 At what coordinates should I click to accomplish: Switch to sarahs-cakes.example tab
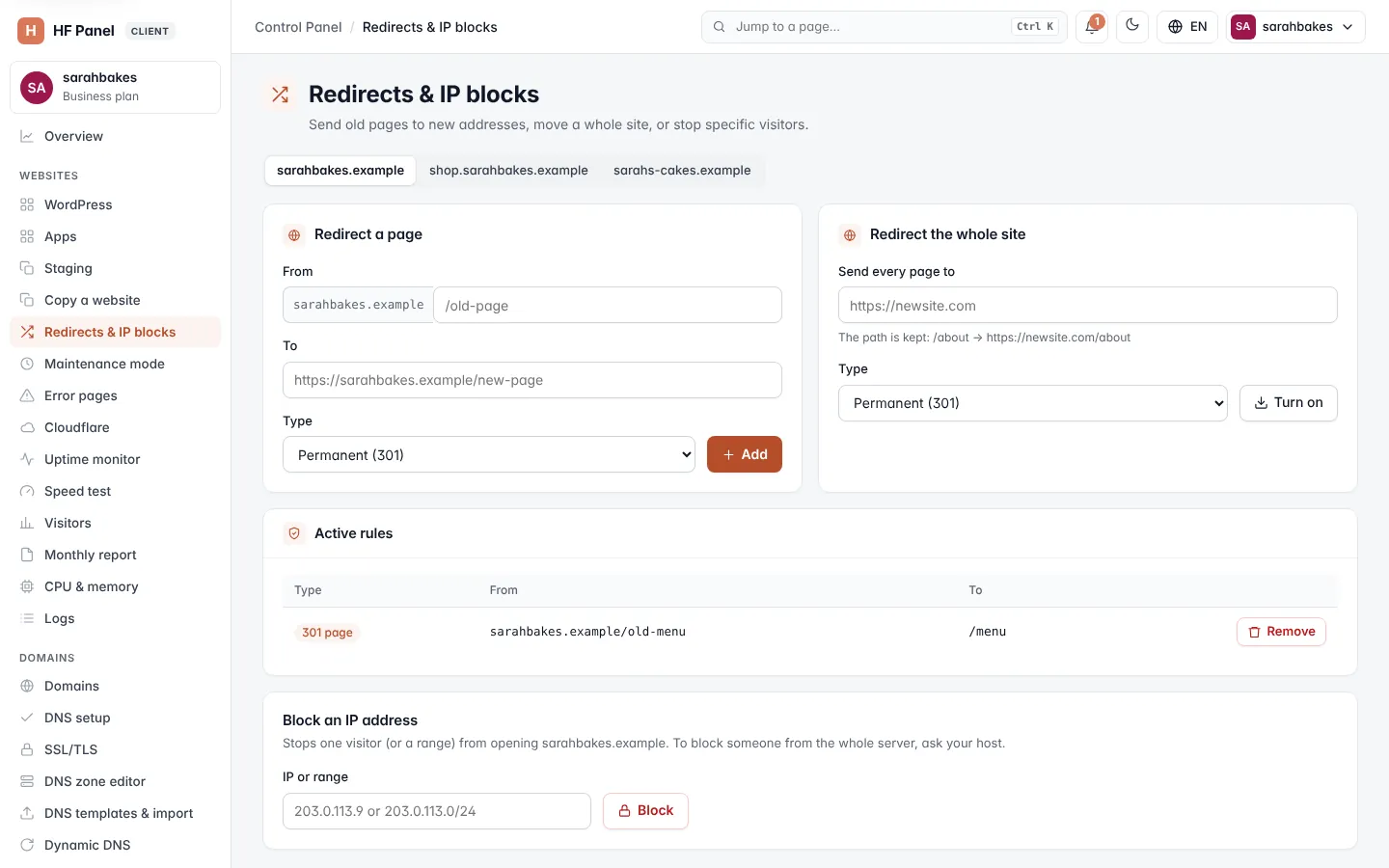coord(682,171)
